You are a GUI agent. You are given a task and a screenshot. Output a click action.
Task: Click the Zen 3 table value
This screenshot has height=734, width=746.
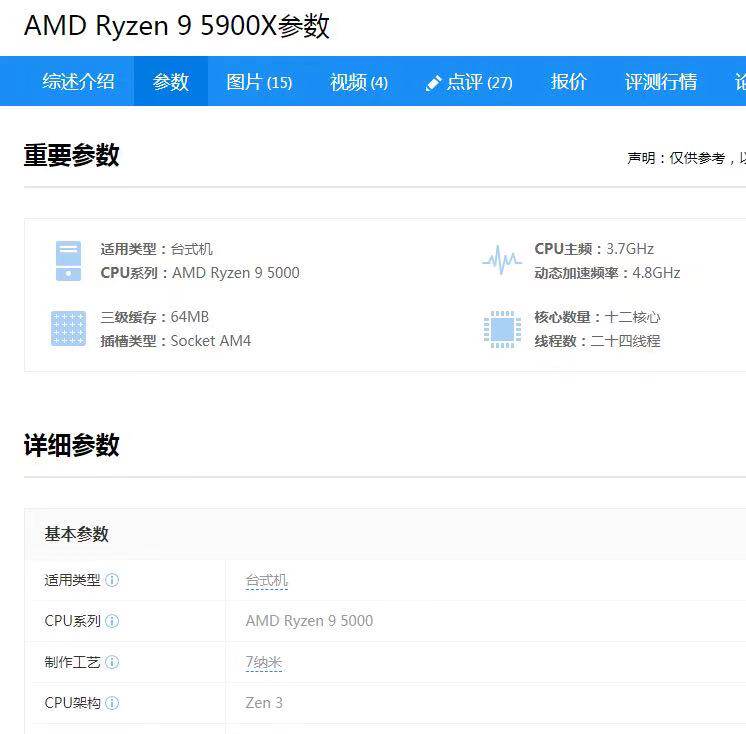[x=264, y=703]
